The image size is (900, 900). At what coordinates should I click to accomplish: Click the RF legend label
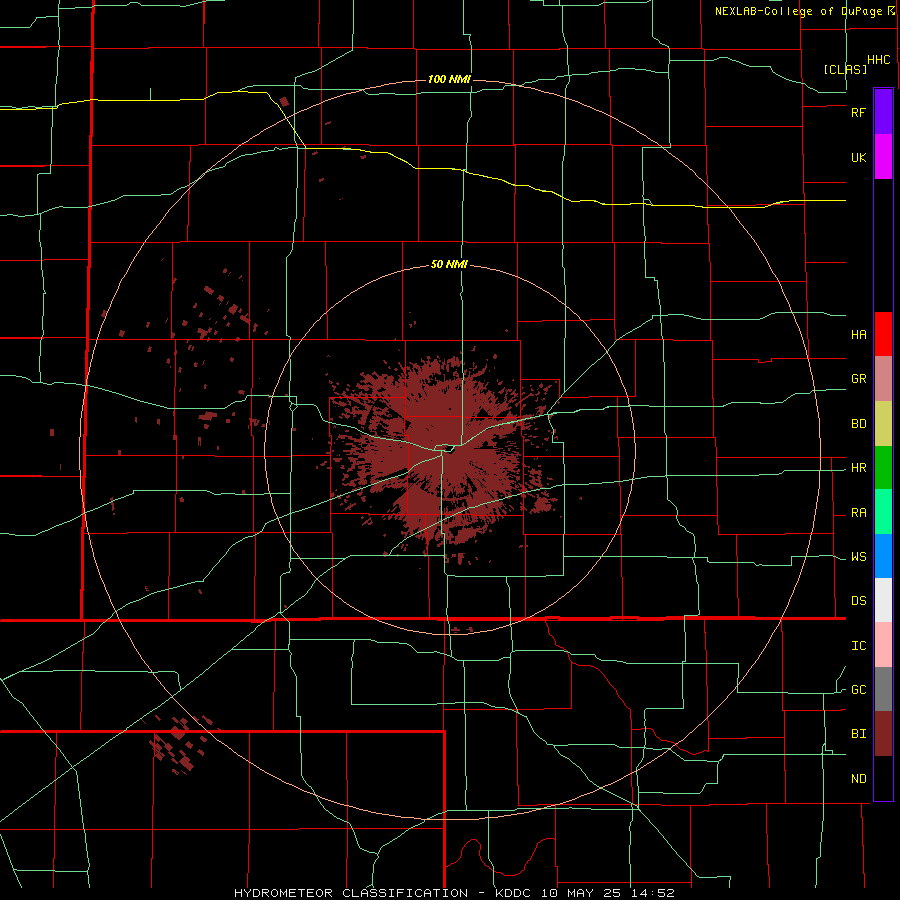point(858,112)
